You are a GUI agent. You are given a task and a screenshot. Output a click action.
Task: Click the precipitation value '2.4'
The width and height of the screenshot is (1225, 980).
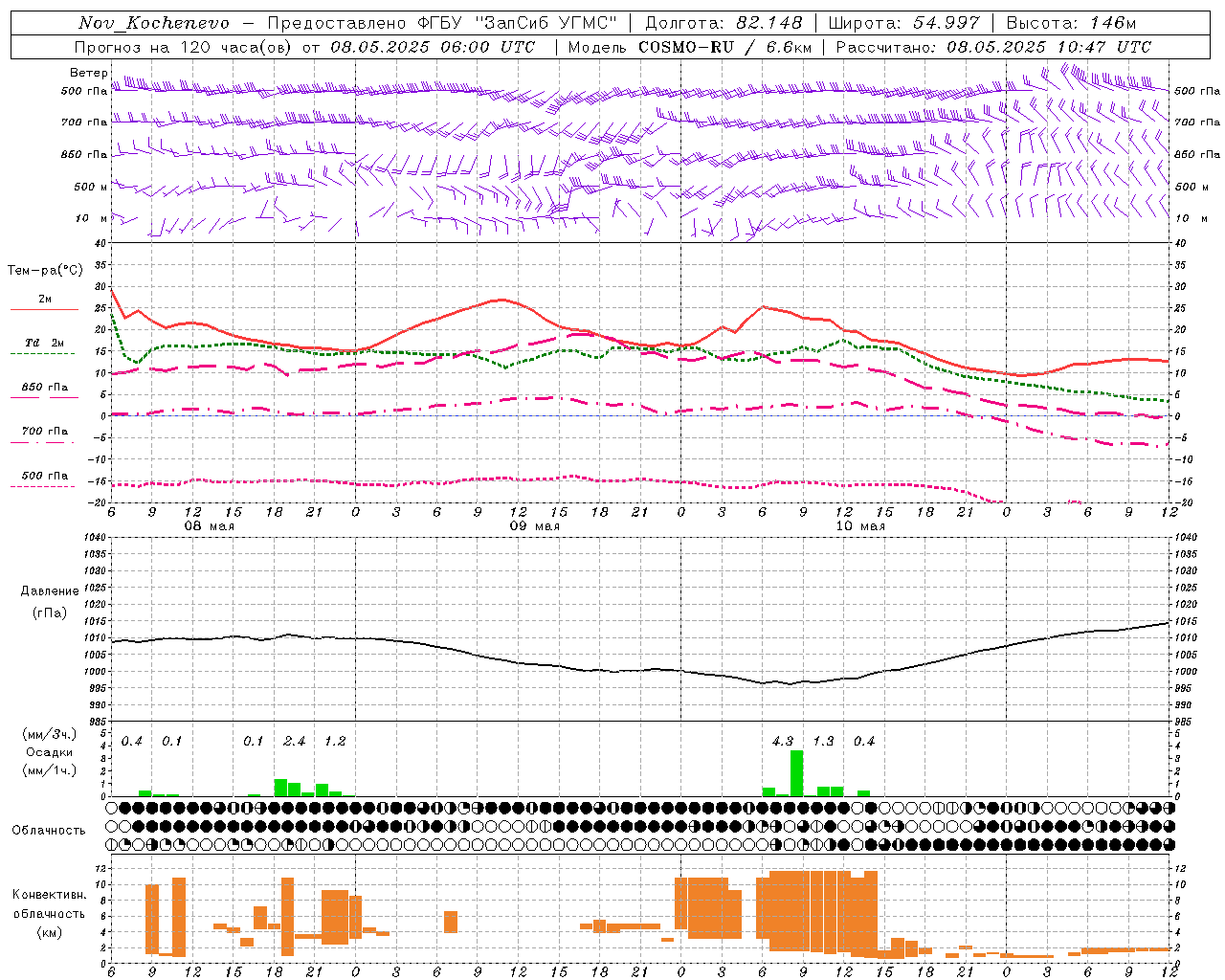[x=294, y=741]
